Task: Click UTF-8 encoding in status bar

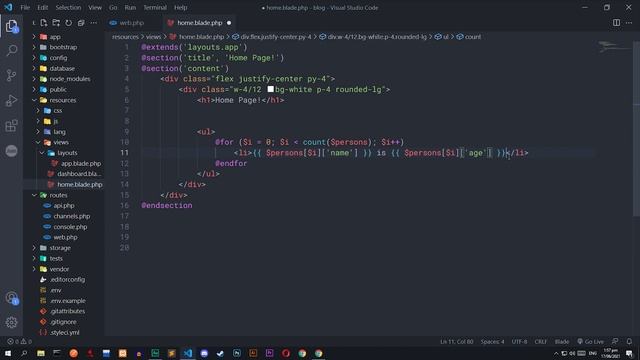Action: (519, 342)
